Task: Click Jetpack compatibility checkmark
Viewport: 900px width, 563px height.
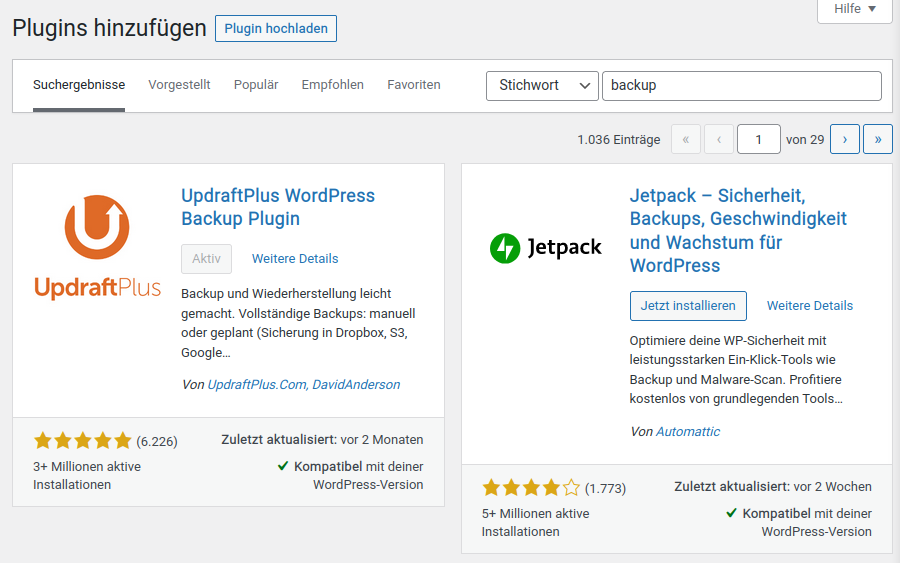Action: point(731,513)
